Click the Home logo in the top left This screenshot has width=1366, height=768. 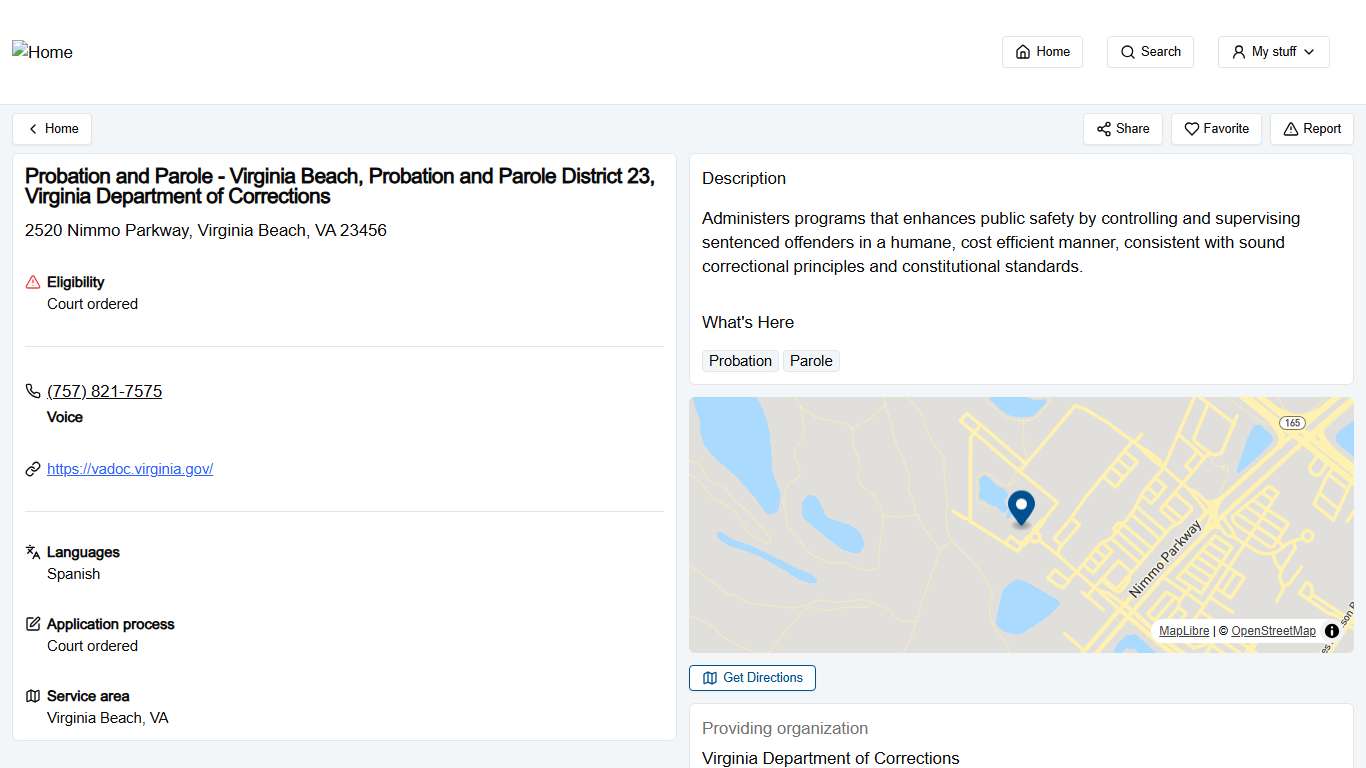[42, 51]
